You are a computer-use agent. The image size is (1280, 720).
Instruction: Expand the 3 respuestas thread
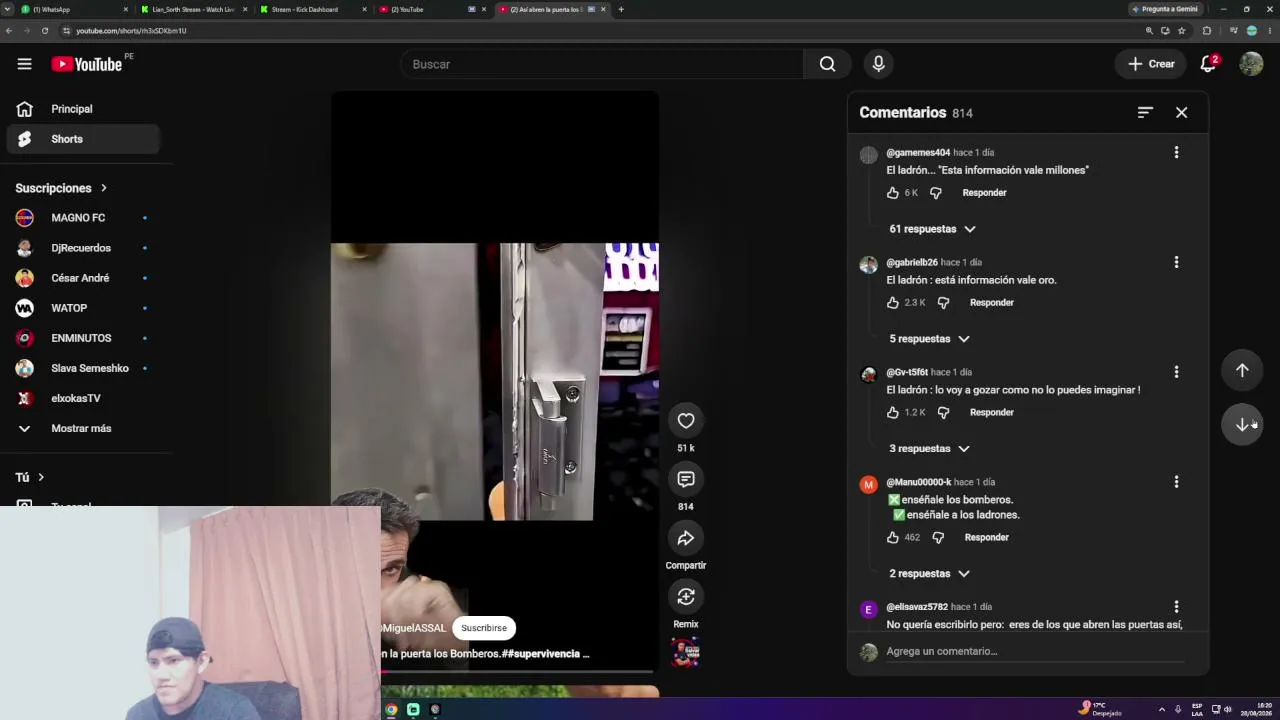929,449
